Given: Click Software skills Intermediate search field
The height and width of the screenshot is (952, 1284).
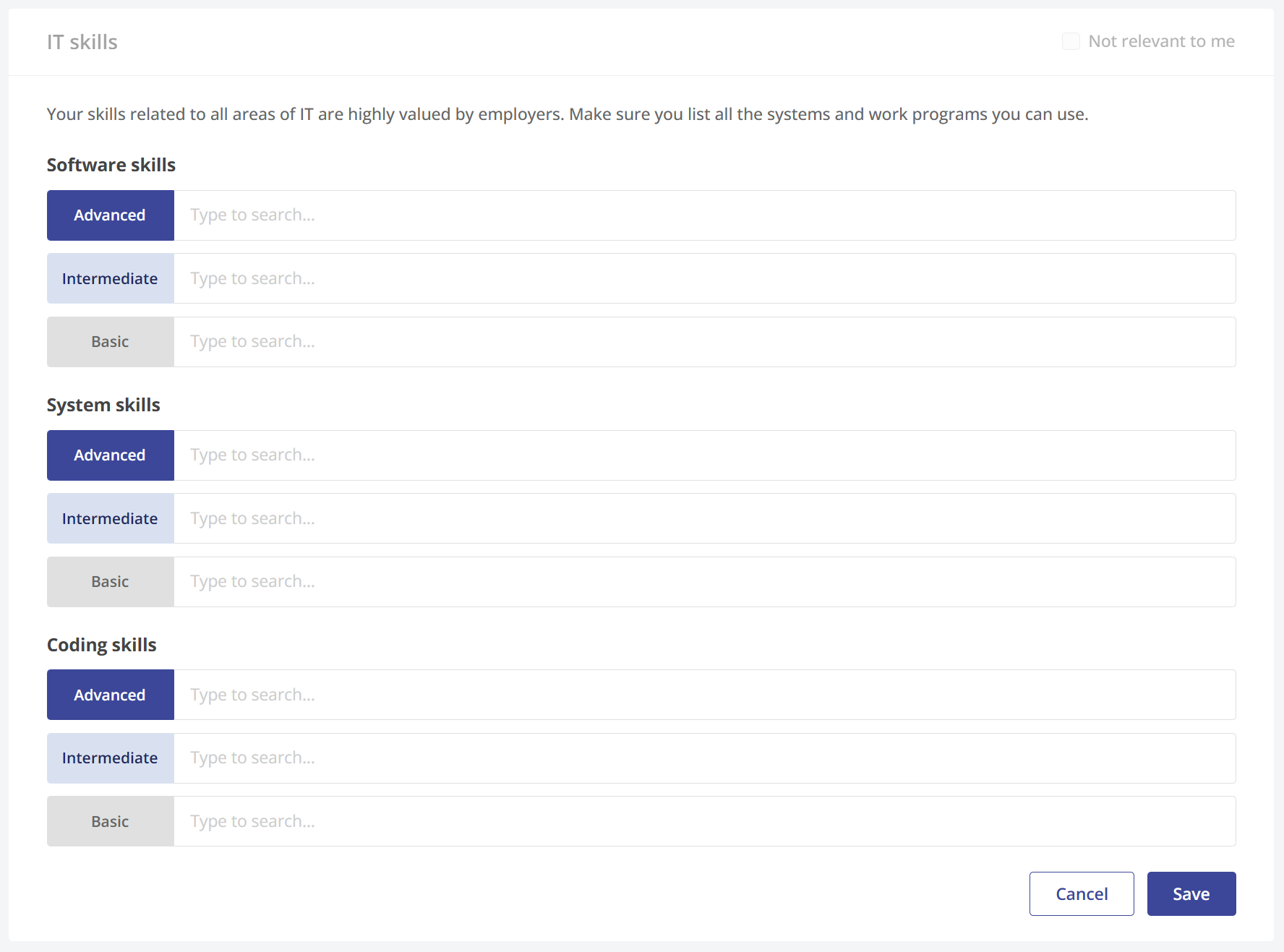Looking at the screenshot, I should [x=704, y=278].
